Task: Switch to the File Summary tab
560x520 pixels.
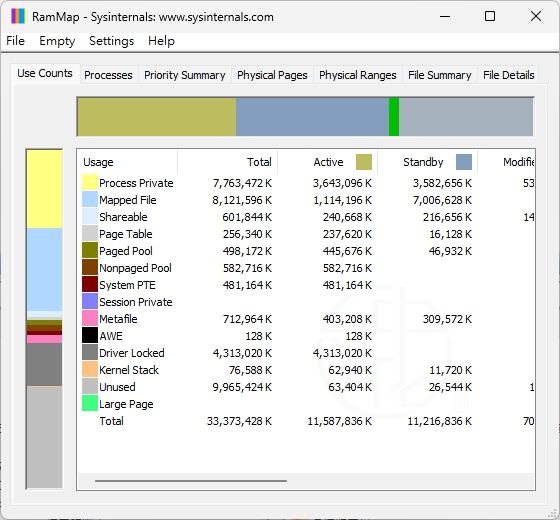Action: [440, 75]
